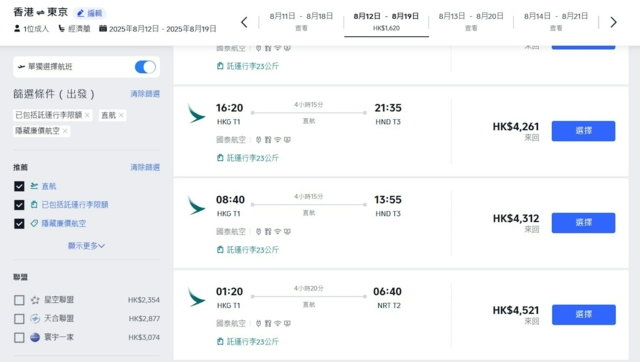Click the travel dates 2025年8月12日 field
The image size is (640, 362).
coord(158,29)
